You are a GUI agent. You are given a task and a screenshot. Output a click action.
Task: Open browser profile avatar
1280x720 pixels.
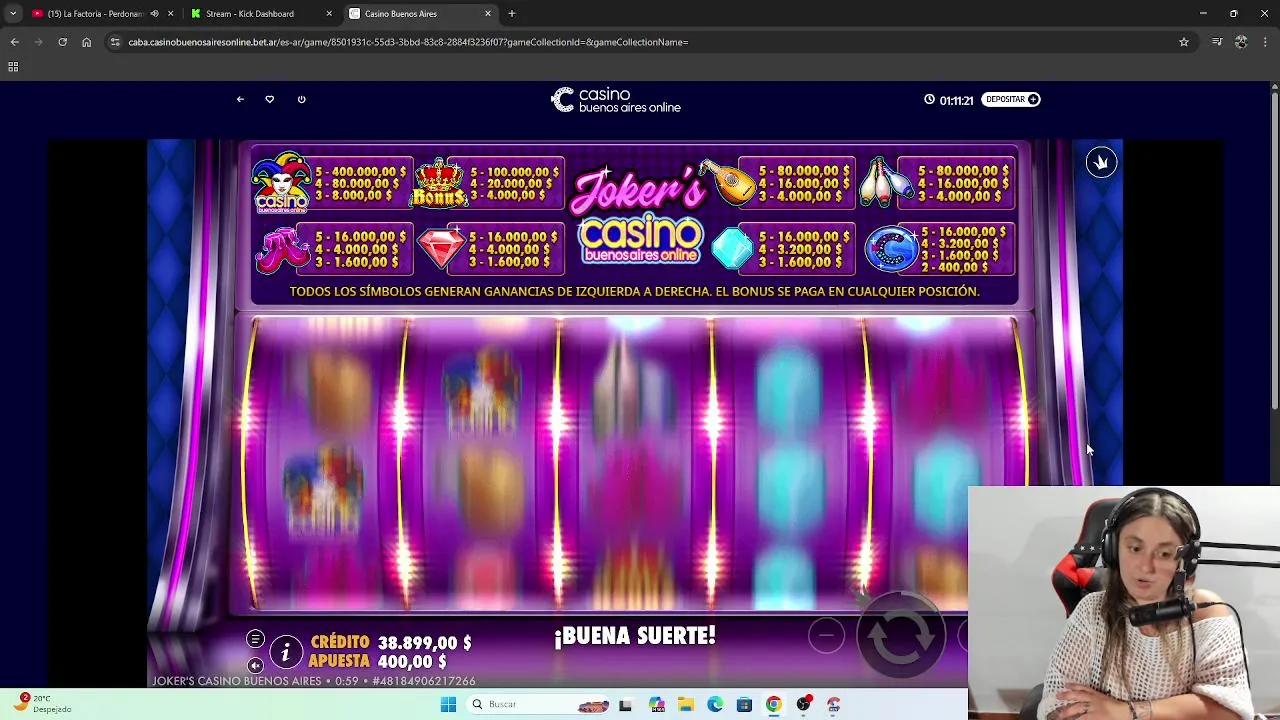(1241, 42)
